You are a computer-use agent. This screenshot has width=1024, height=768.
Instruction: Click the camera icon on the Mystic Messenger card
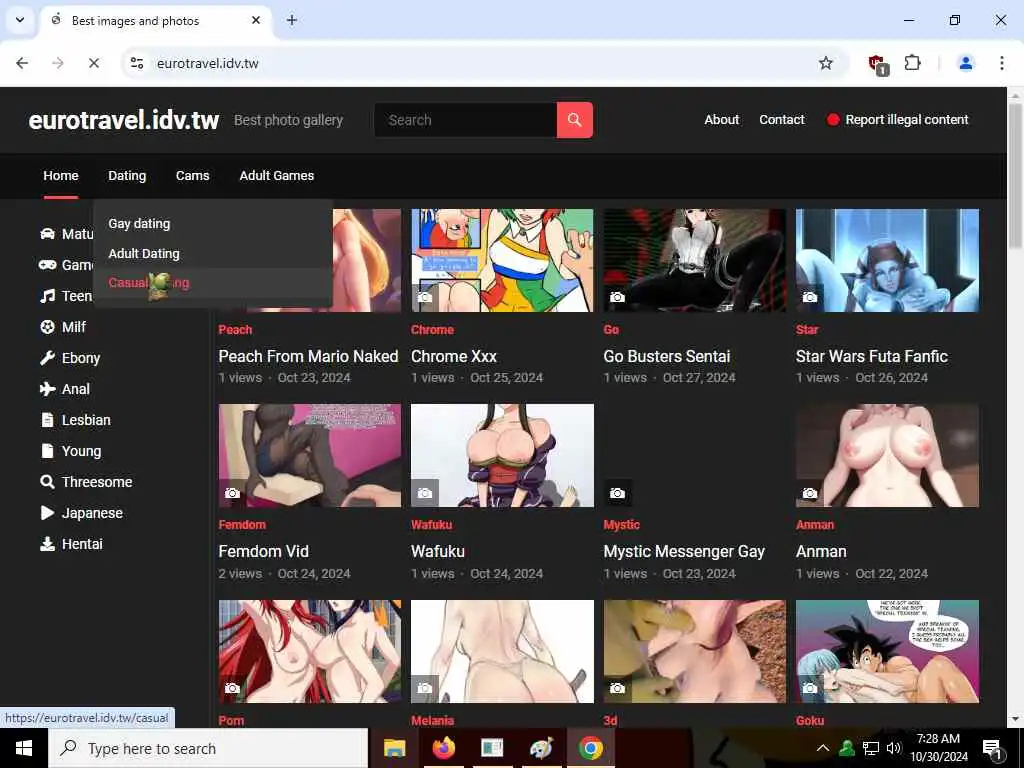(617, 493)
